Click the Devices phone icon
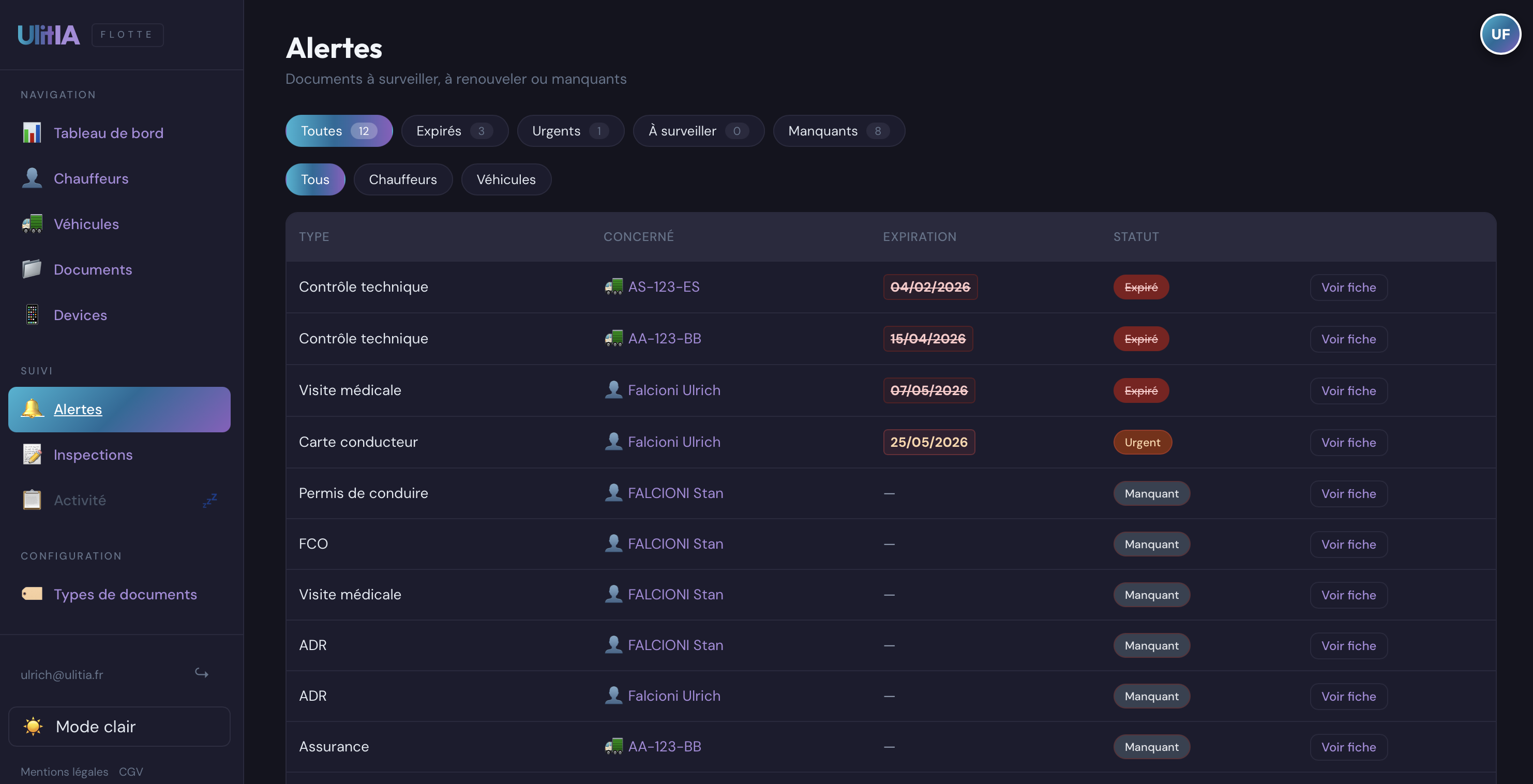The width and height of the screenshot is (1533, 784). pyautogui.click(x=32, y=314)
